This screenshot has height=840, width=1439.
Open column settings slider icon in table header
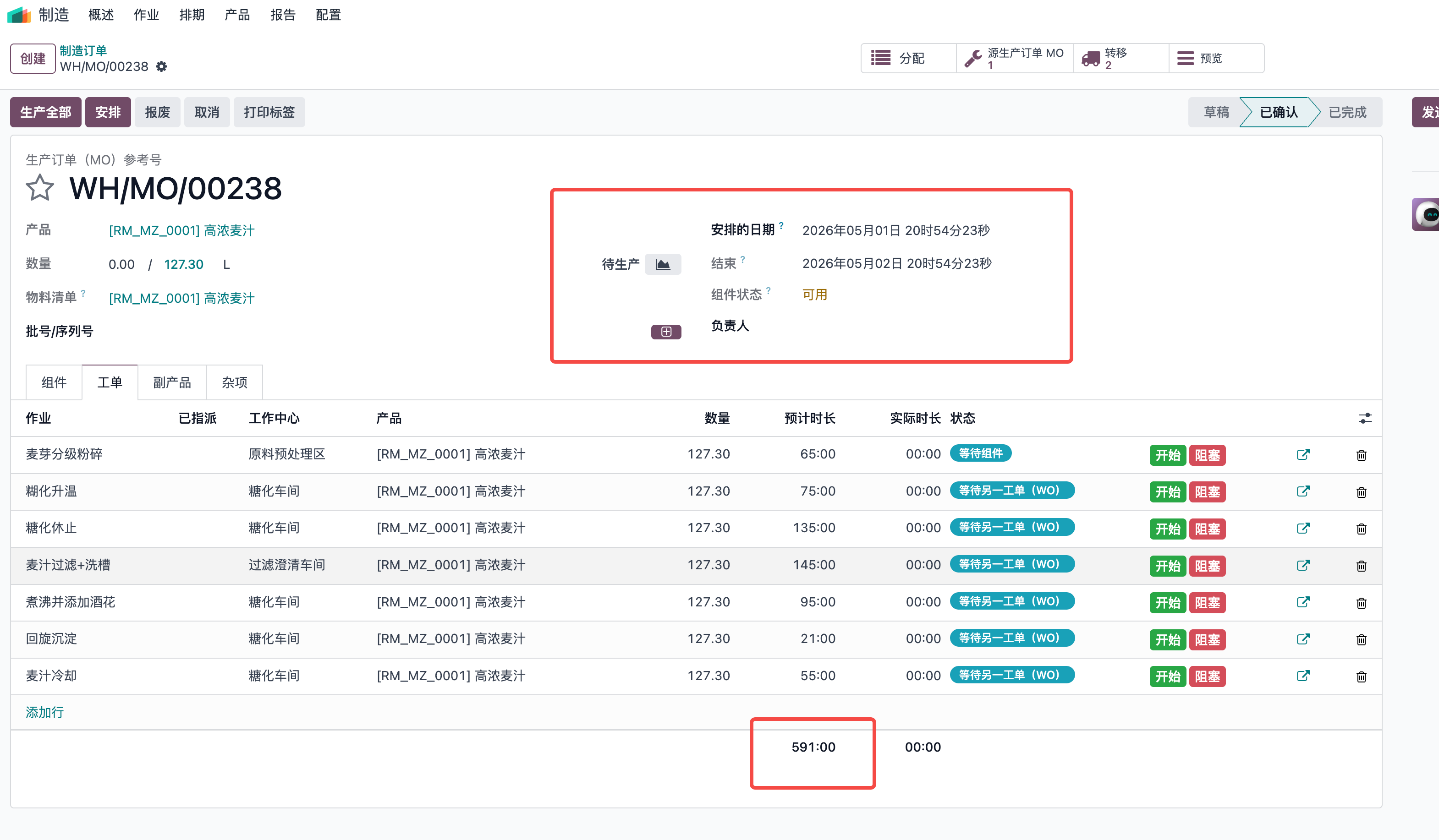tap(1365, 418)
